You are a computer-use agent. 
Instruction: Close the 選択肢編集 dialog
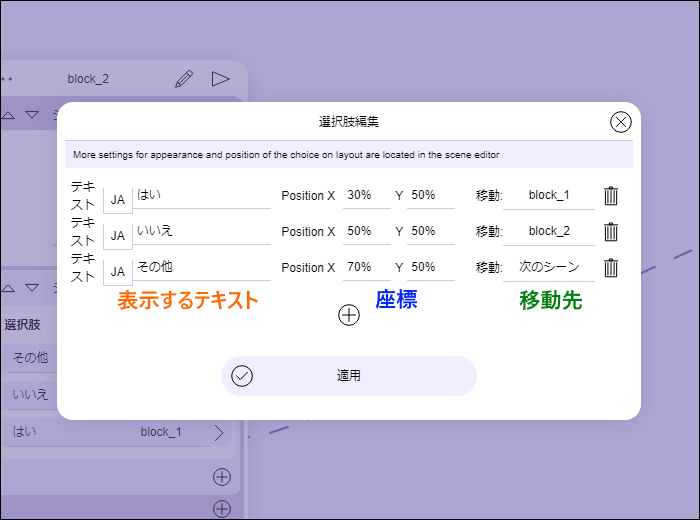620,122
